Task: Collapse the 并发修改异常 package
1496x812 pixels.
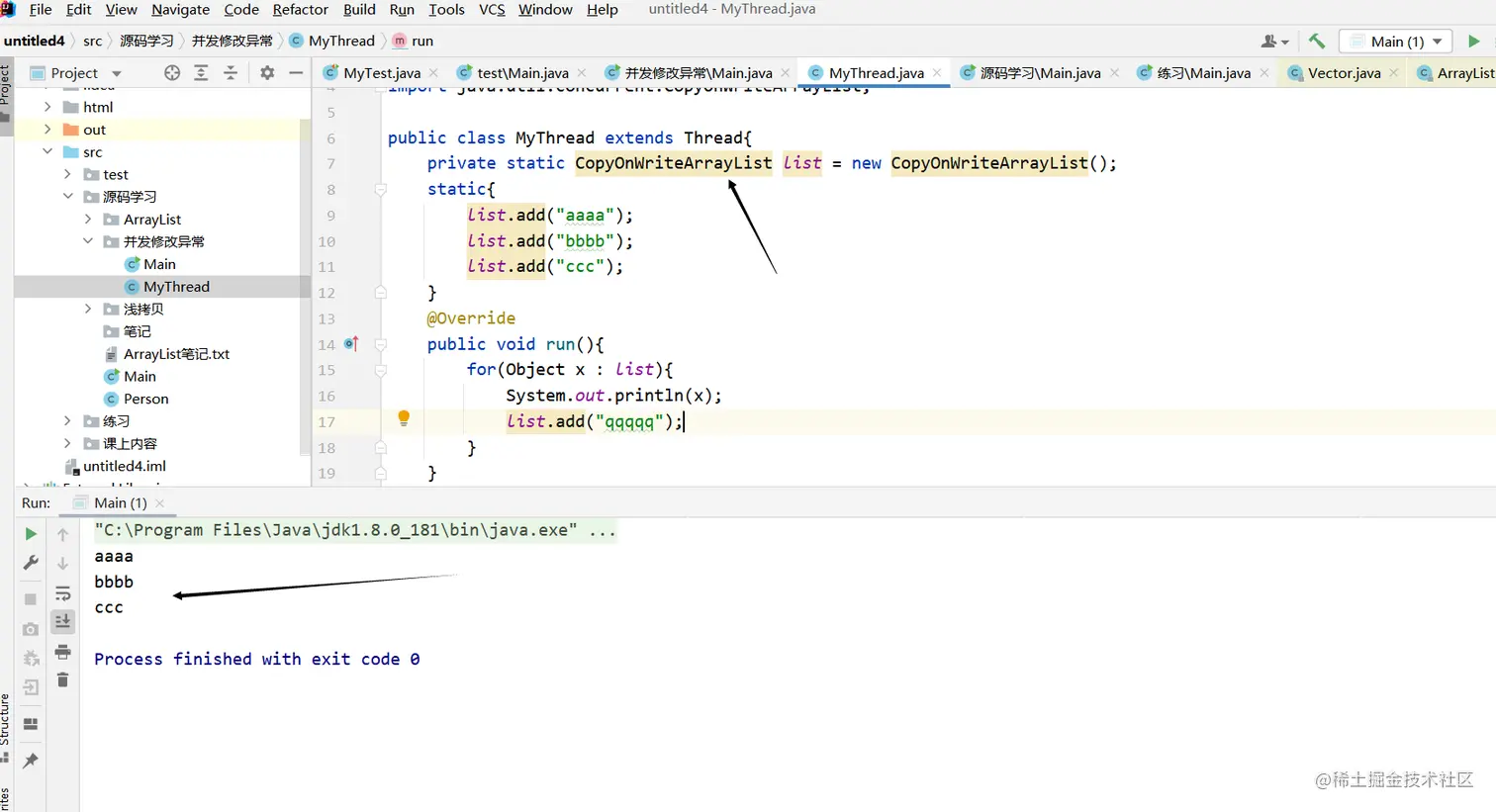Action: coord(88,241)
